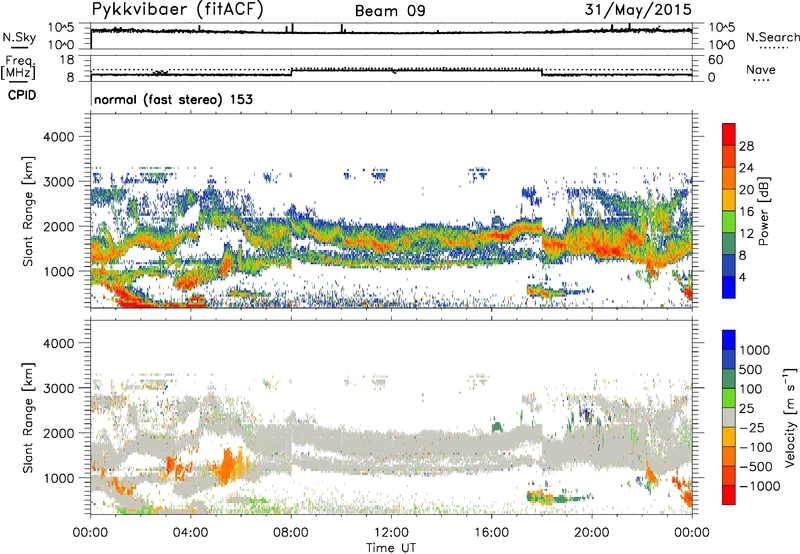Click the "28" value on power color bar
The width and height of the screenshot is (800, 554).
tap(746, 146)
